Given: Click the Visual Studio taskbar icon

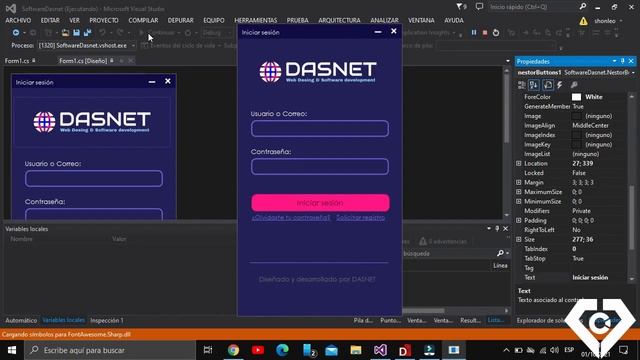Looking at the screenshot, I should [380, 350].
